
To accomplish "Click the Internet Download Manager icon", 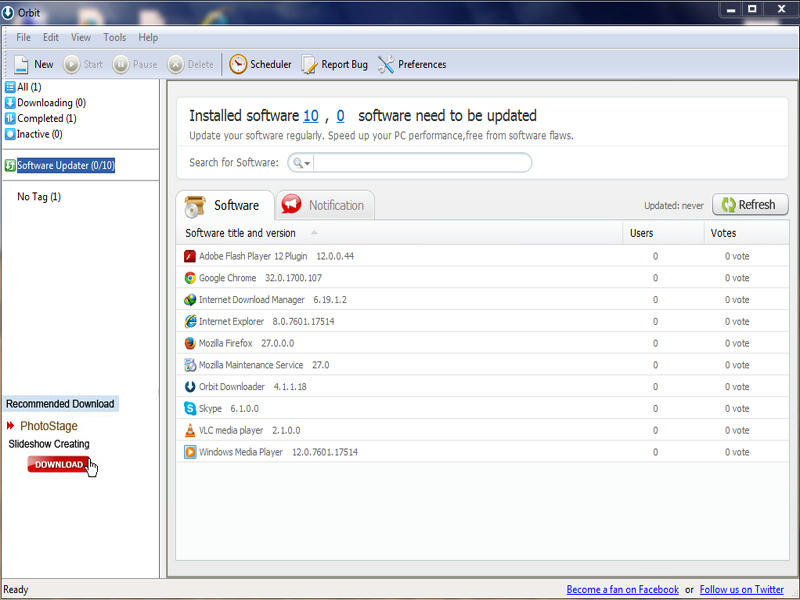I will 190,300.
